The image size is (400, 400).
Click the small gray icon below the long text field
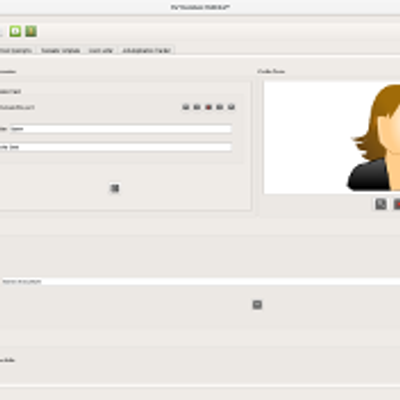257,305
